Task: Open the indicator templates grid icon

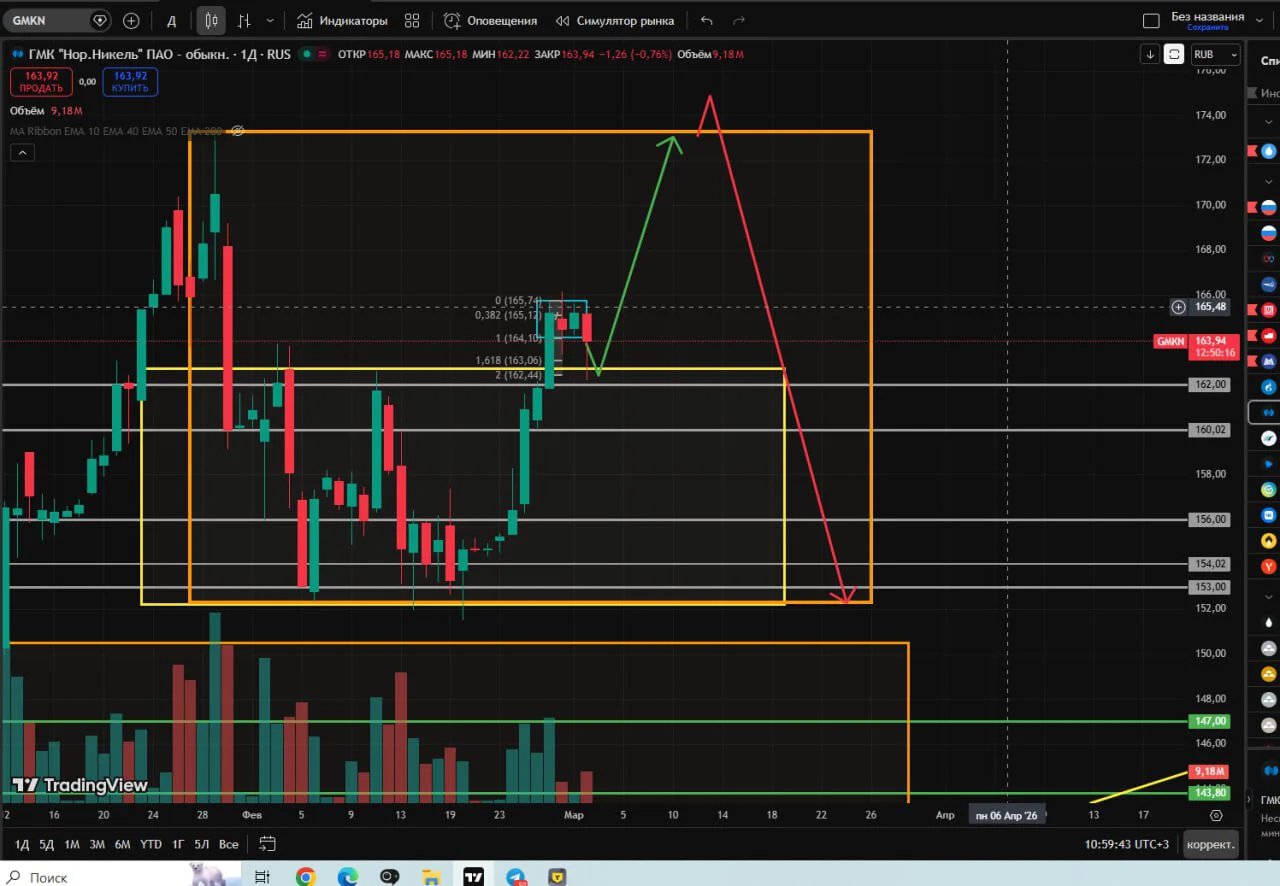Action: click(412, 20)
